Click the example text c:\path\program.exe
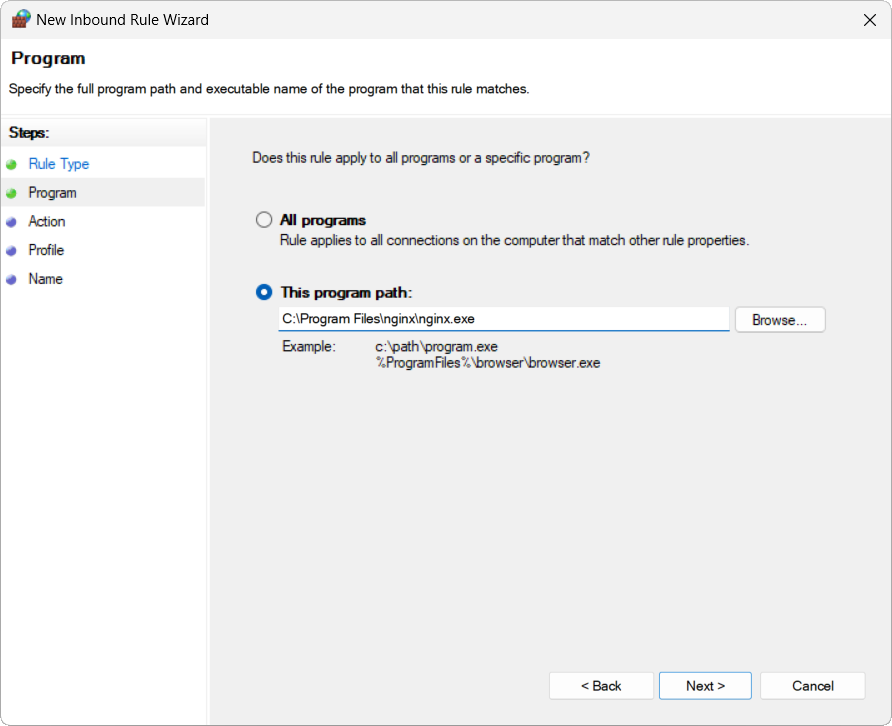892x726 pixels. tap(436, 346)
